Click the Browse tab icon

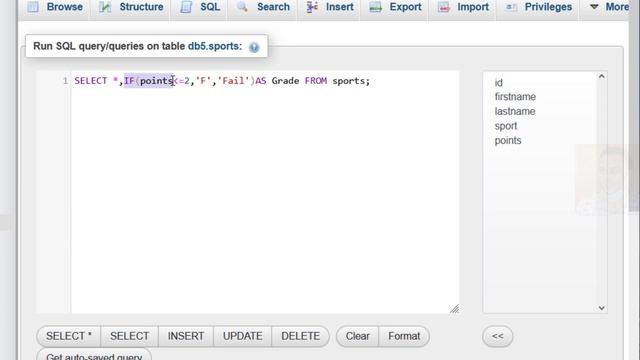[x=33, y=7]
